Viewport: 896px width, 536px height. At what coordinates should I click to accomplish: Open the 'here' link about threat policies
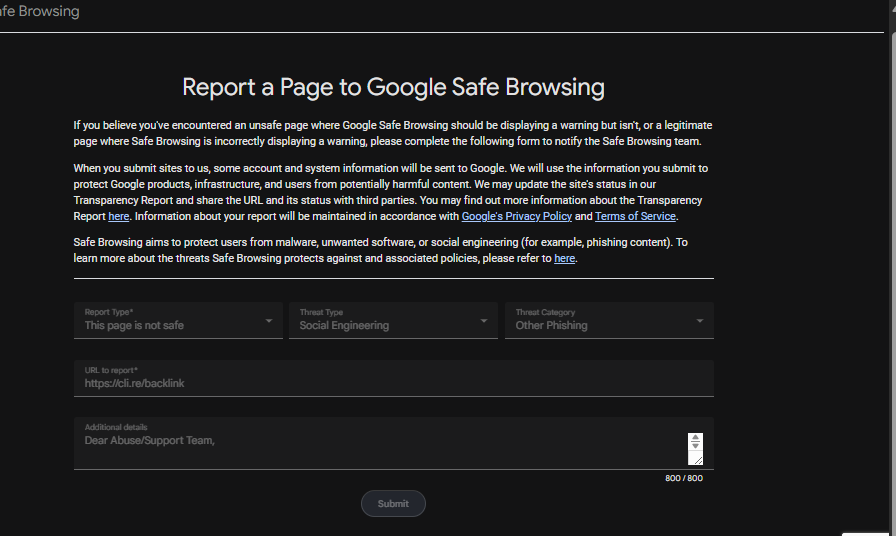(x=565, y=258)
